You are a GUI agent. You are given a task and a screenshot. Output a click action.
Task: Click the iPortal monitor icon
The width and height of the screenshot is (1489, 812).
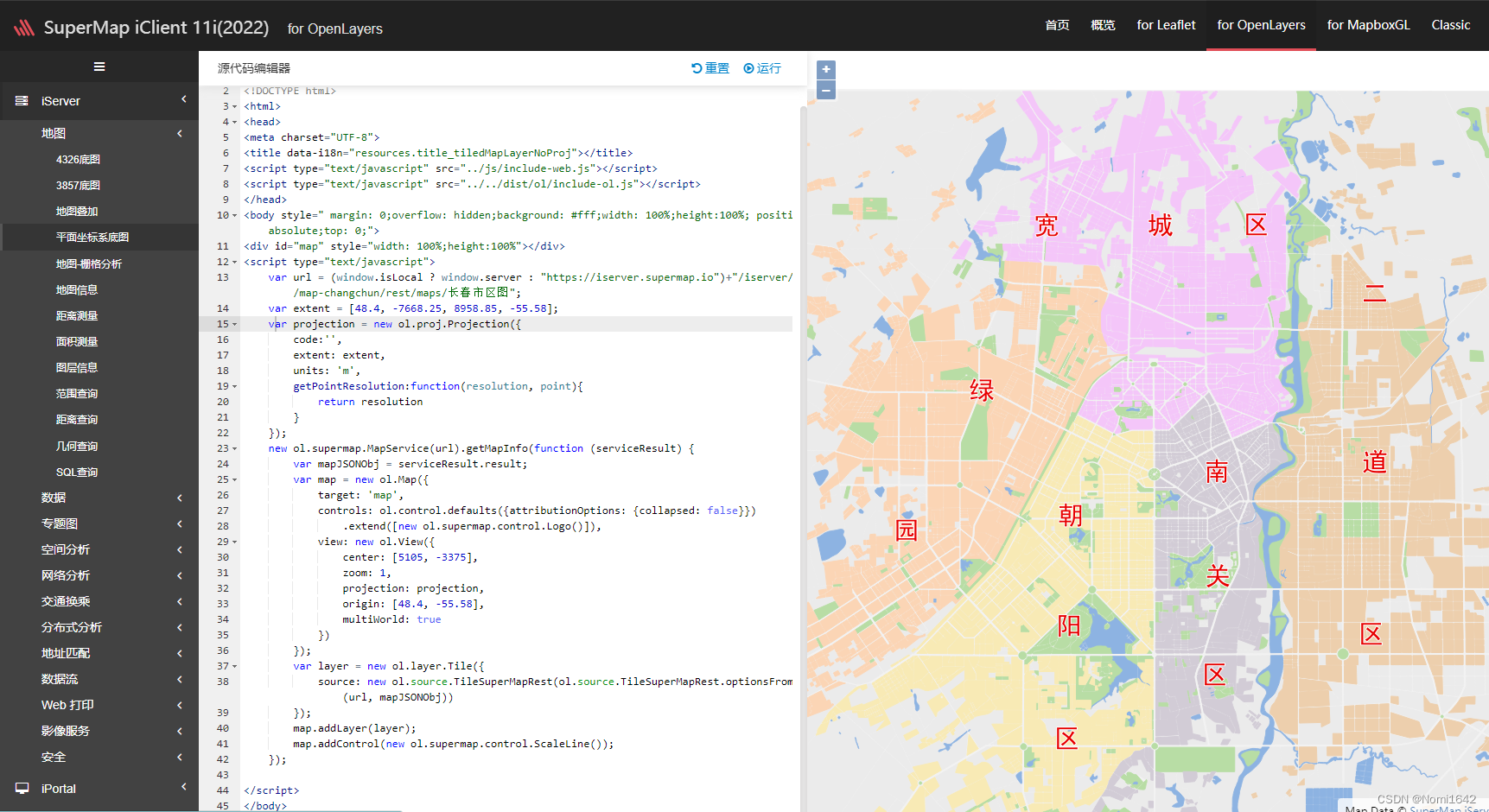point(22,789)
